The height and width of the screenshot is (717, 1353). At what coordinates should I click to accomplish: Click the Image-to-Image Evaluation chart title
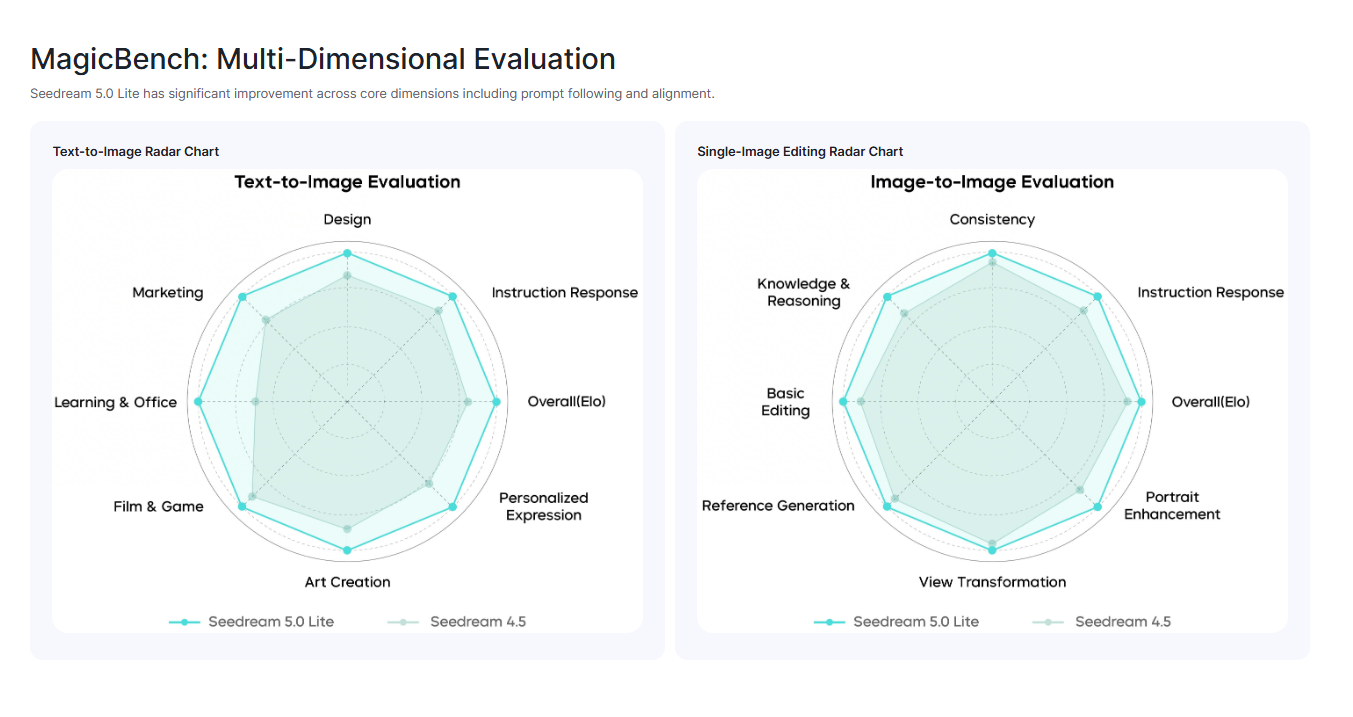[992, 182]
